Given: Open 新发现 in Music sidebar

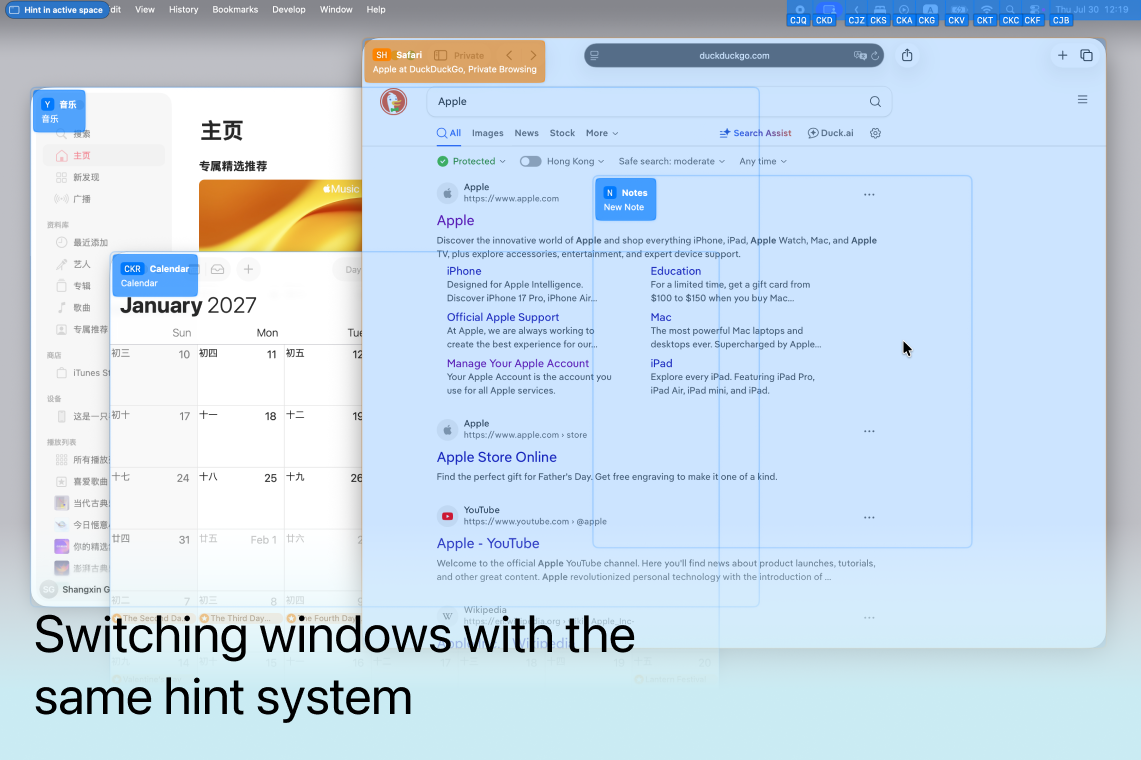Looking at the screenshot, I should [103, 178].
